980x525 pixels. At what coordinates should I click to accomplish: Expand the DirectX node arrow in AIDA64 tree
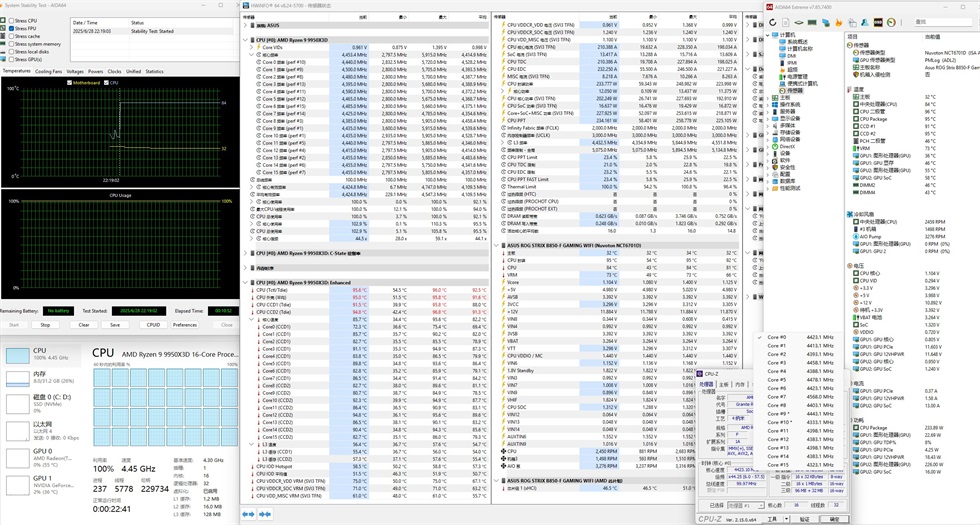[769, 146]
